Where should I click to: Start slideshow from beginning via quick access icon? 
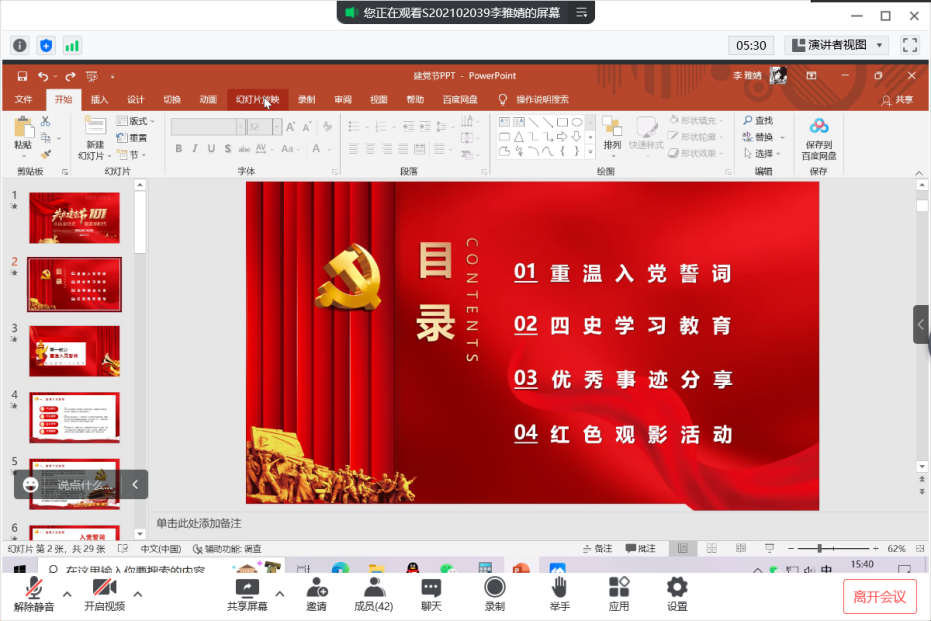[x=91, y=76]
